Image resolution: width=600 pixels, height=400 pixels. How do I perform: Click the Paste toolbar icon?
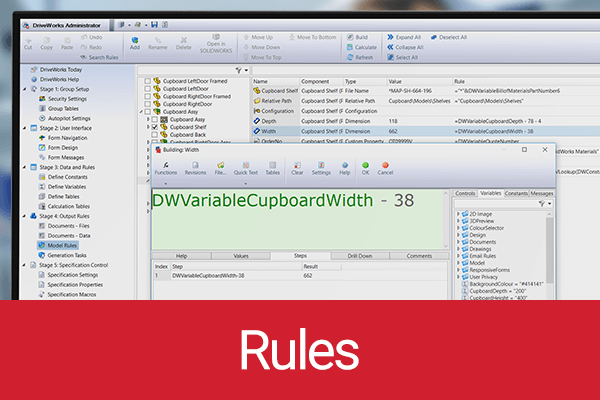(x=67, y=43)
